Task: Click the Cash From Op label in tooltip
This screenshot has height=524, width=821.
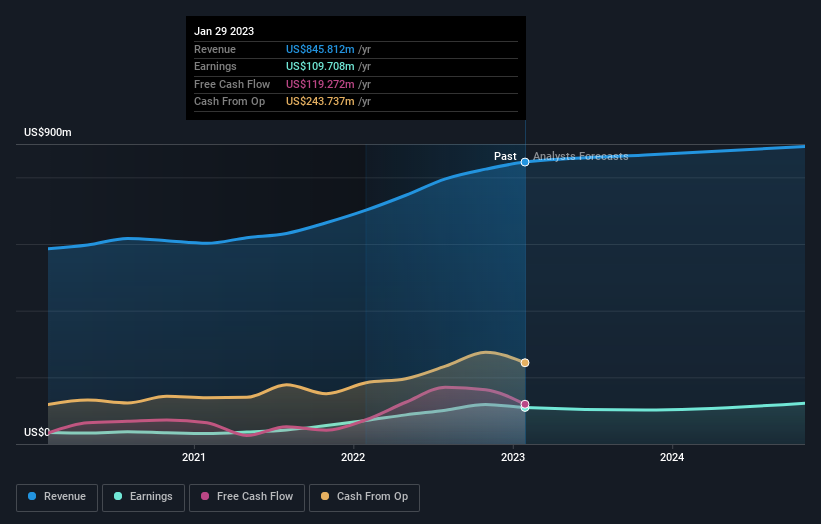Action: (229, 102)
